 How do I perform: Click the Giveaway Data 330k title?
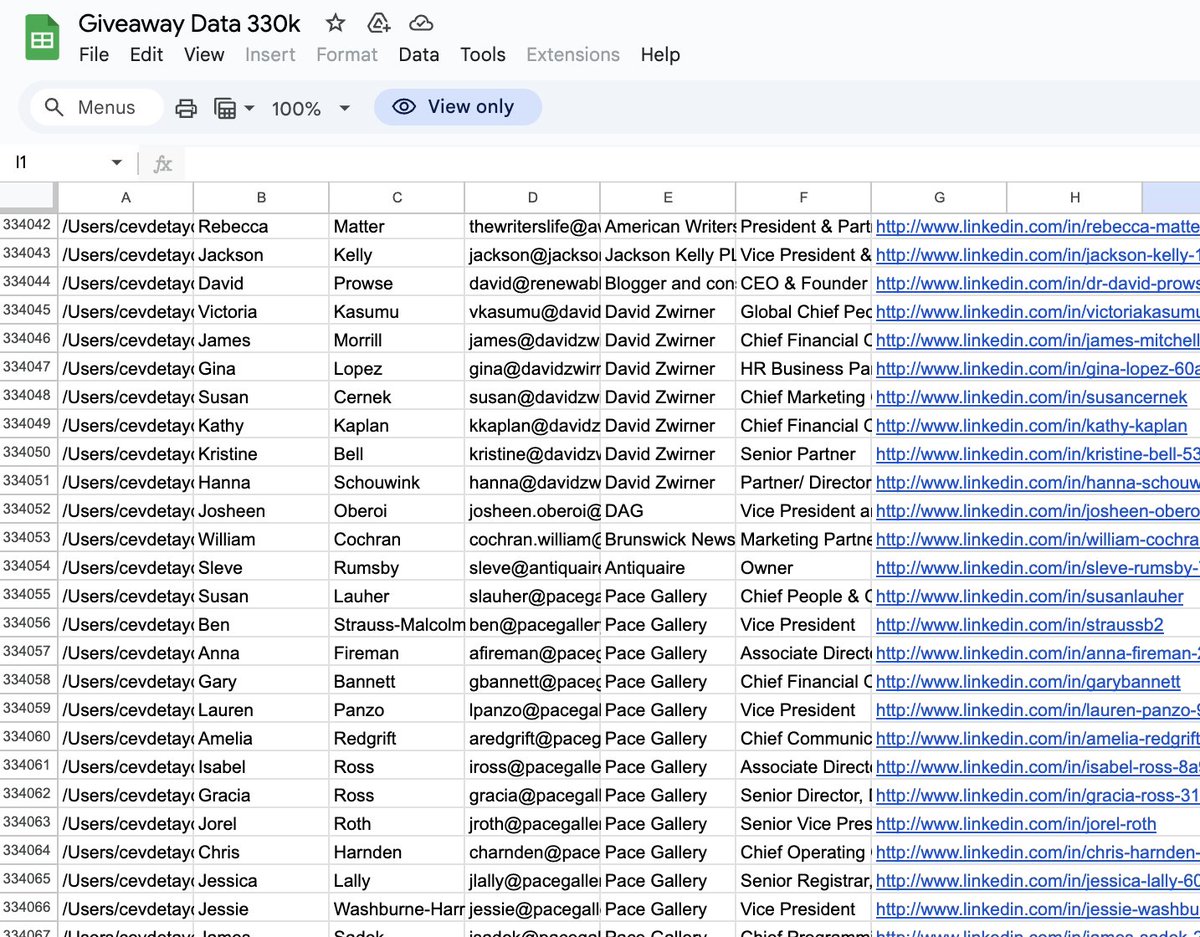tap(189, 23)
